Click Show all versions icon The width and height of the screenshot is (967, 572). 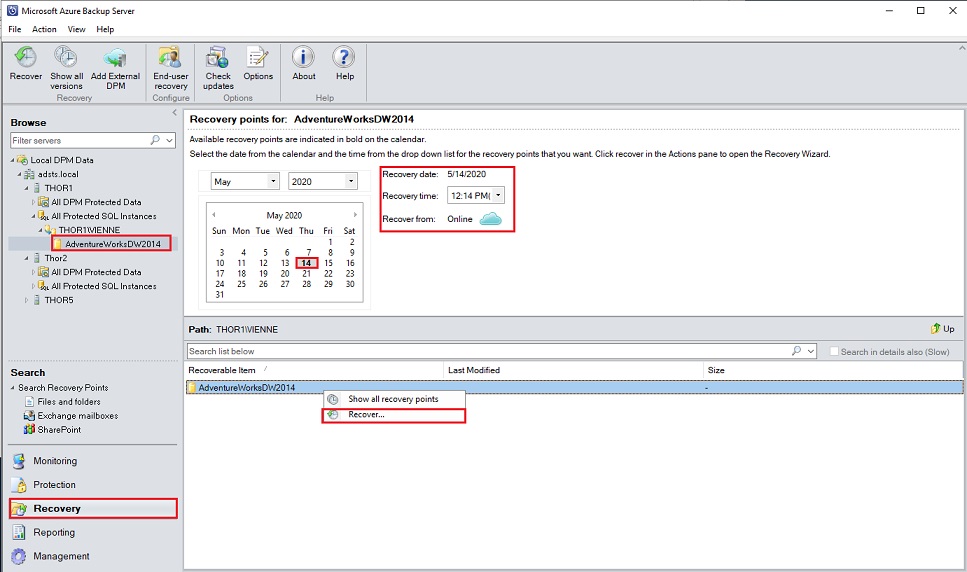(66, 57)
